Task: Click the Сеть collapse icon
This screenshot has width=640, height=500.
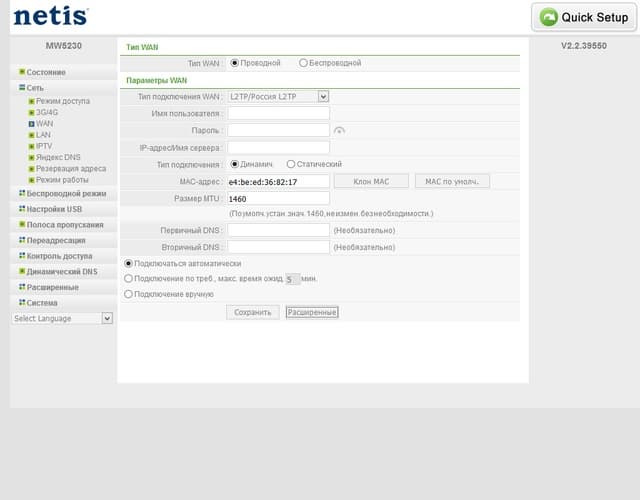Action: [x=22, y=87]
